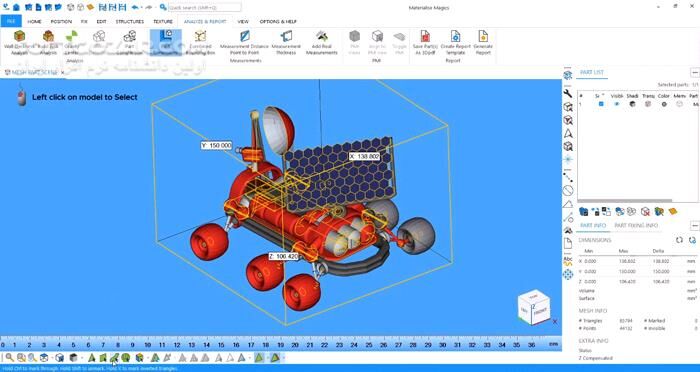Toggle visibility eye for part 1
This screenshot has width=700, height=372.
pyautogui.click(x=617, y=104)
